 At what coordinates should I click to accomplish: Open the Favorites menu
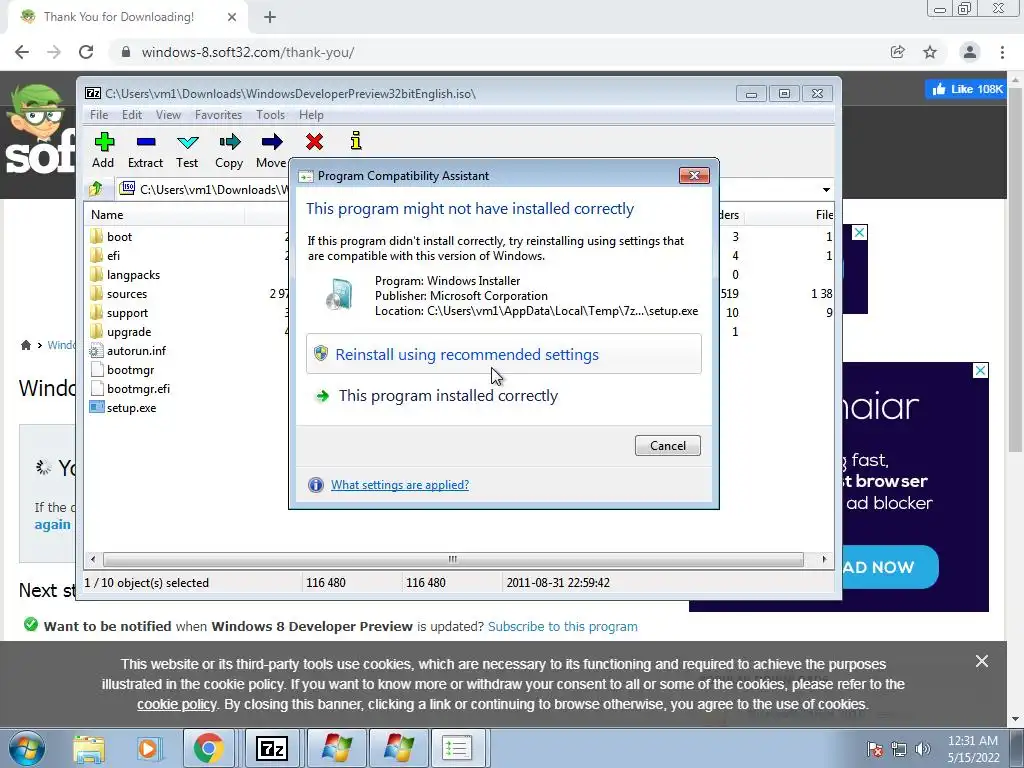coord(218,115)
